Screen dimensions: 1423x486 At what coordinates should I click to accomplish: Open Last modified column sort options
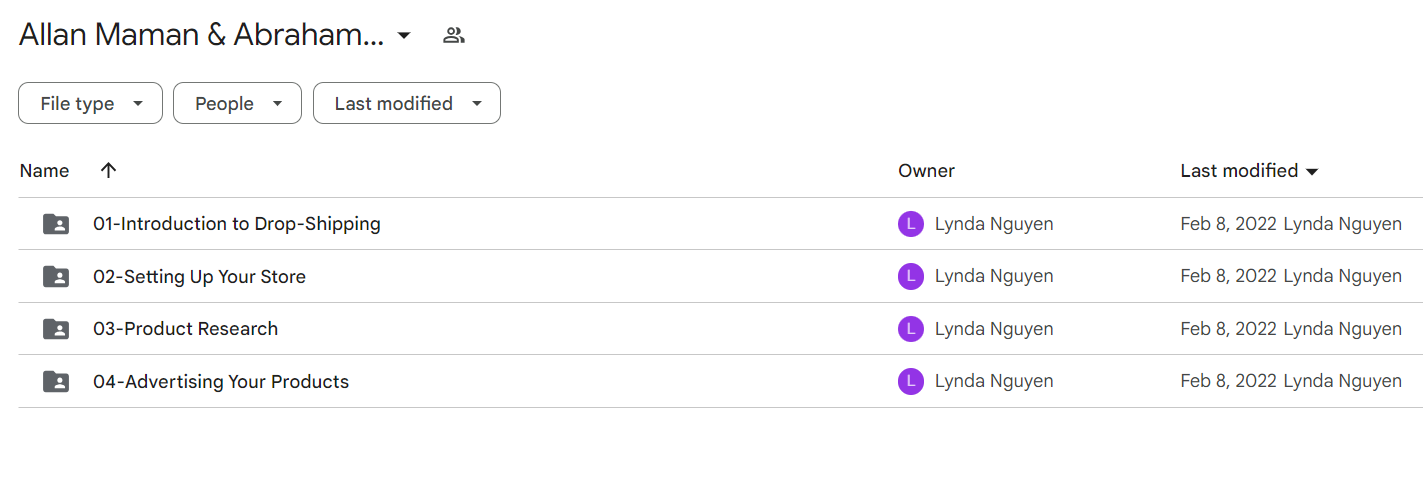(1249, 171)
